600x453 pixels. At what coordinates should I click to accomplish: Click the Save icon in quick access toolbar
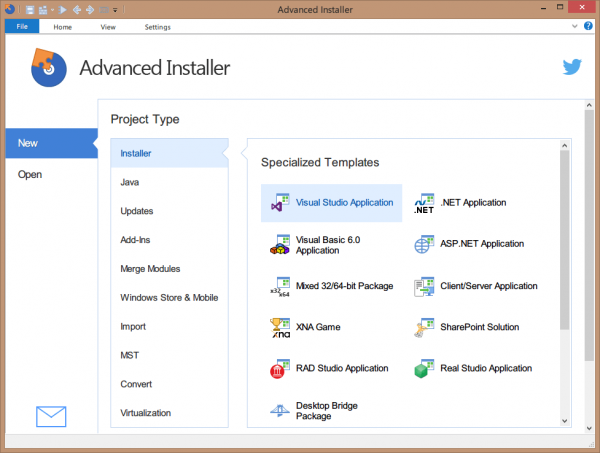click(30, 10)
